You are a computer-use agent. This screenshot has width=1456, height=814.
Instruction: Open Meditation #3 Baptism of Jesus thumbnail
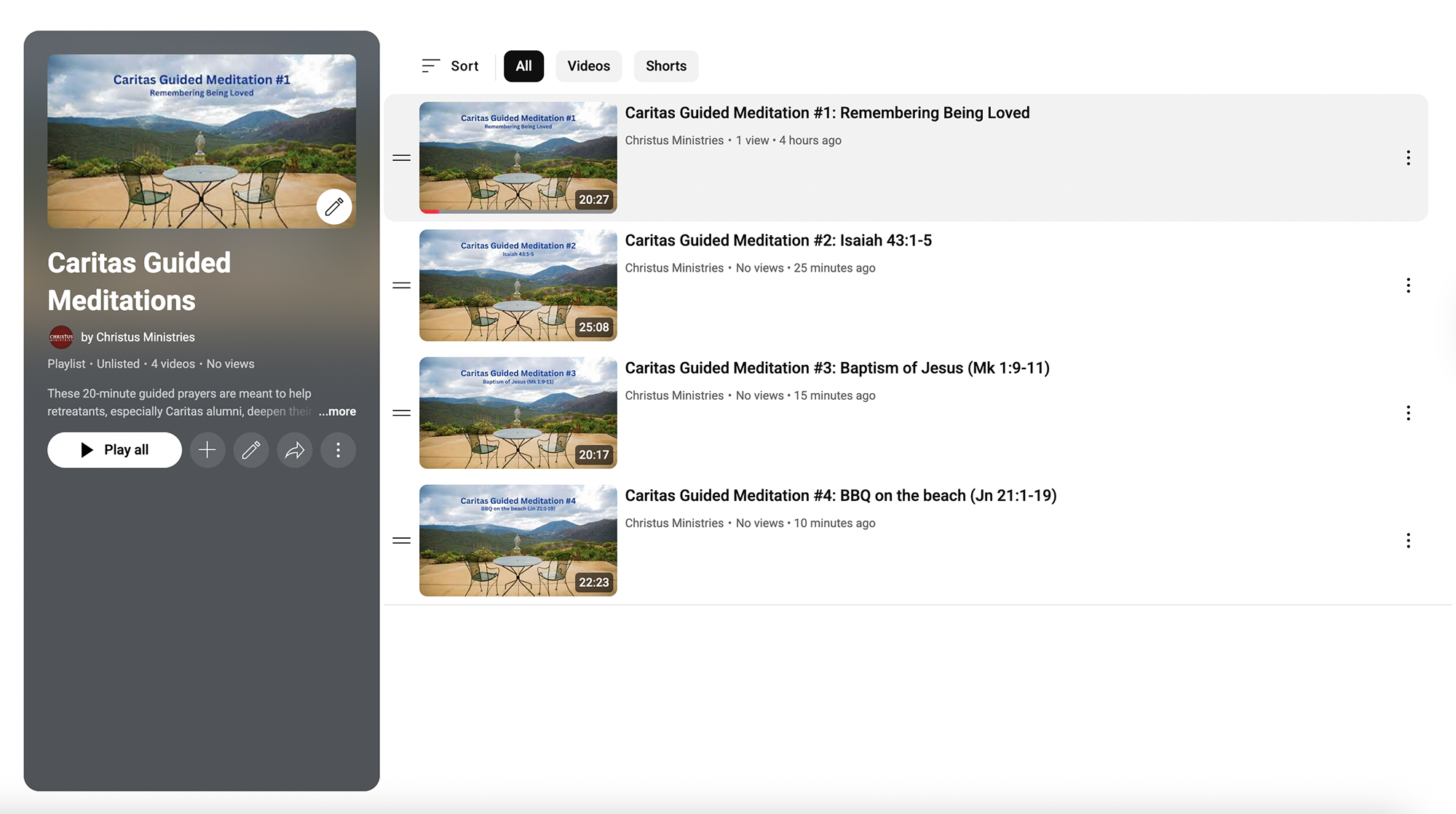point(518,413)
